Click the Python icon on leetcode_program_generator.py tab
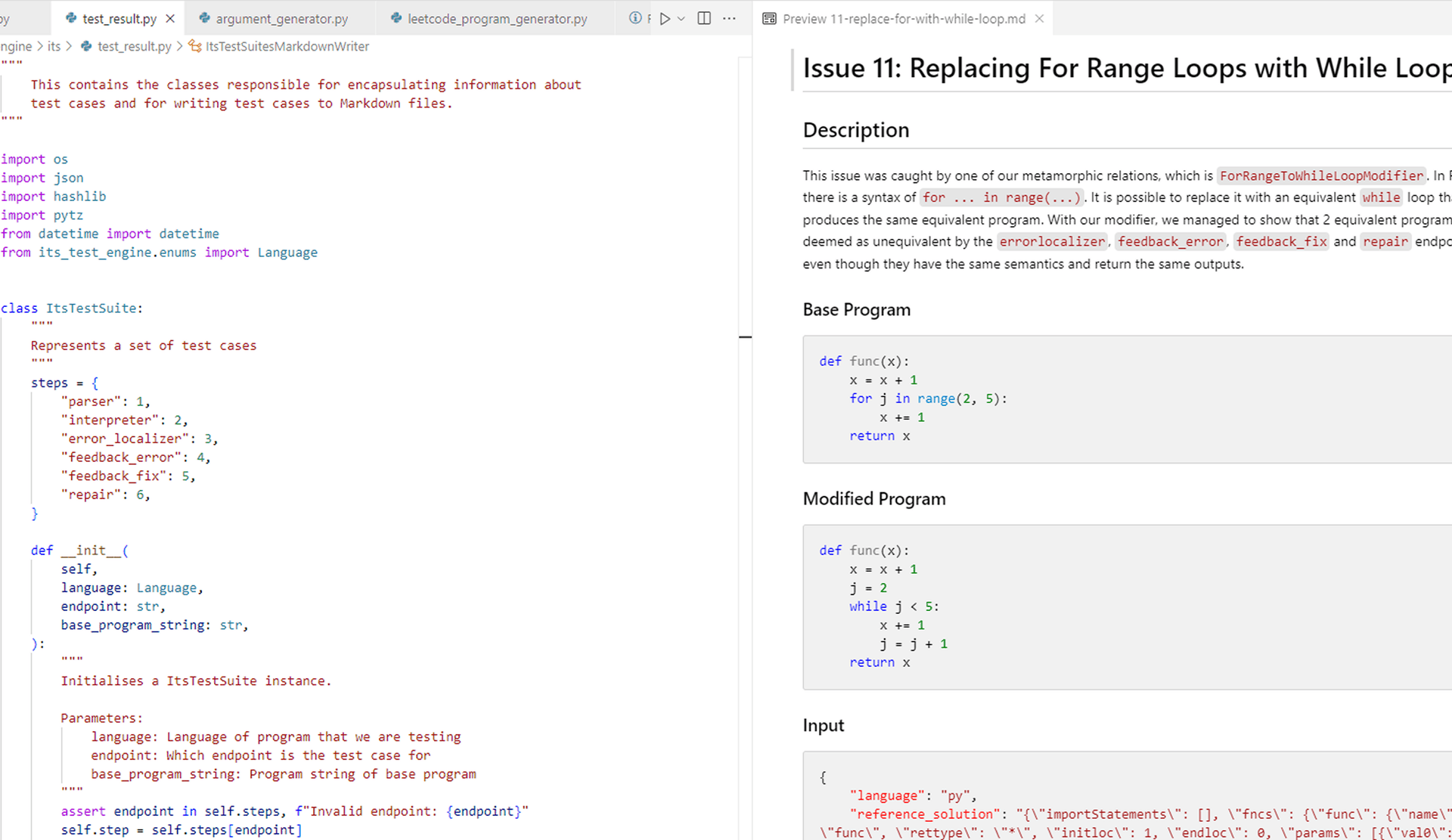The image size is (1452, 840). [396, 18]
